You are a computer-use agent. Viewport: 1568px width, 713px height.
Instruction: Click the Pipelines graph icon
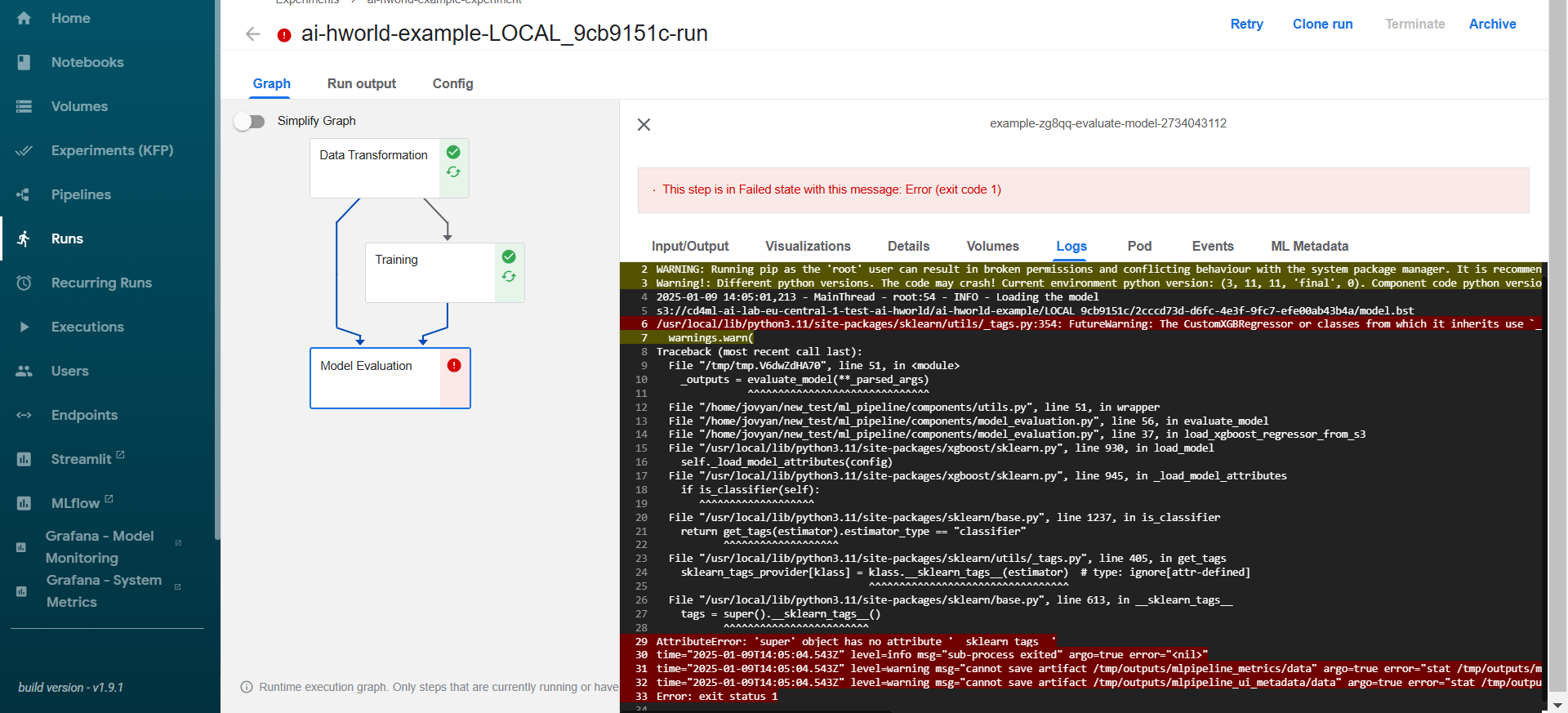click(24, 194)
